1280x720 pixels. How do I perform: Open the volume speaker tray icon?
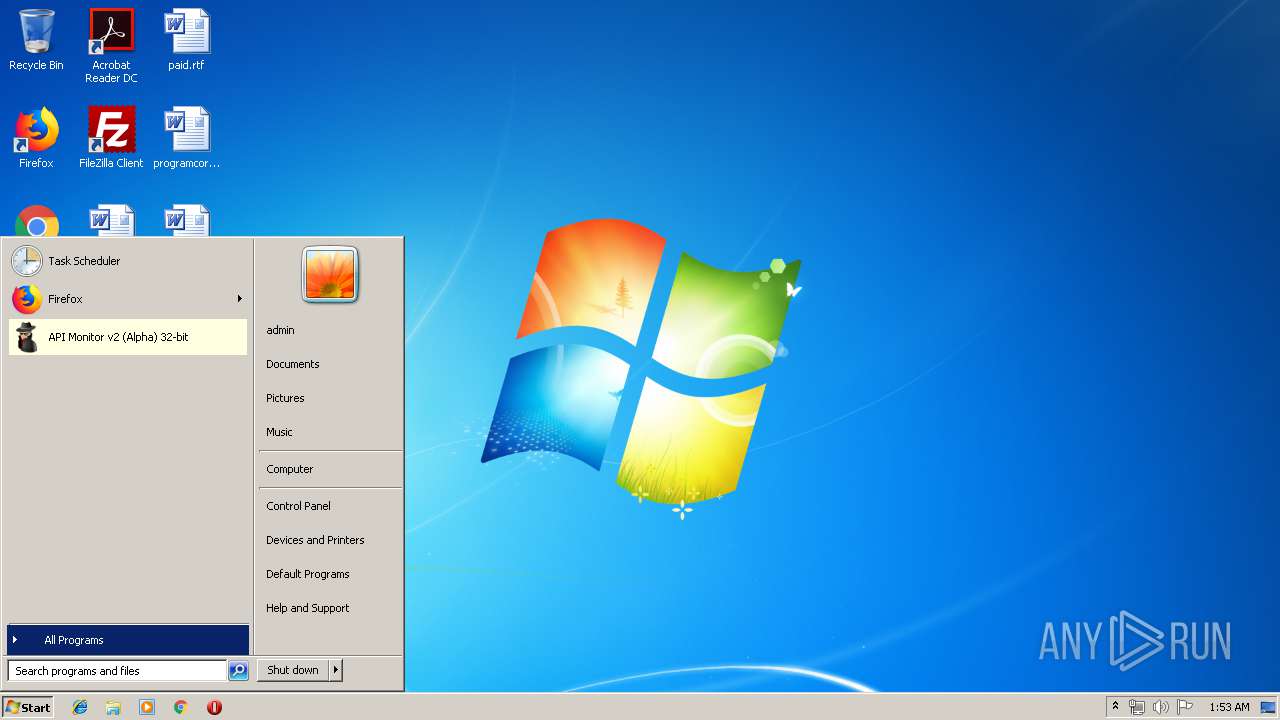pyautogui.click(x=1161, y=707)
